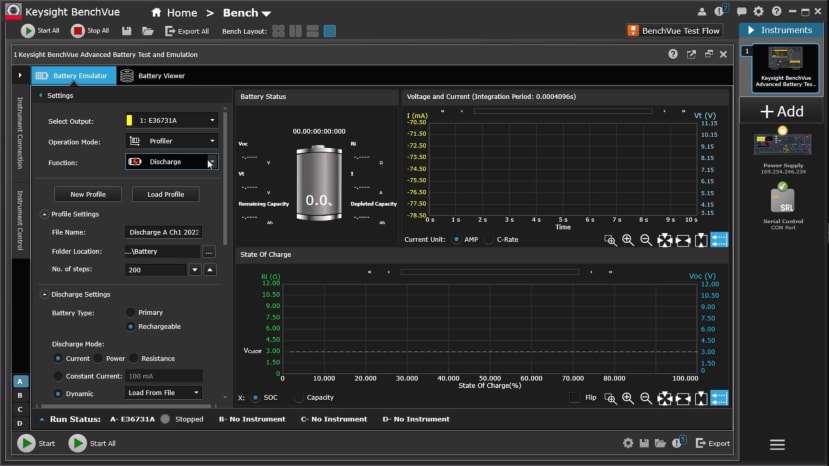Go to Home in the breadcrumb
The image size is (829, 466).
tap(174, 13)
